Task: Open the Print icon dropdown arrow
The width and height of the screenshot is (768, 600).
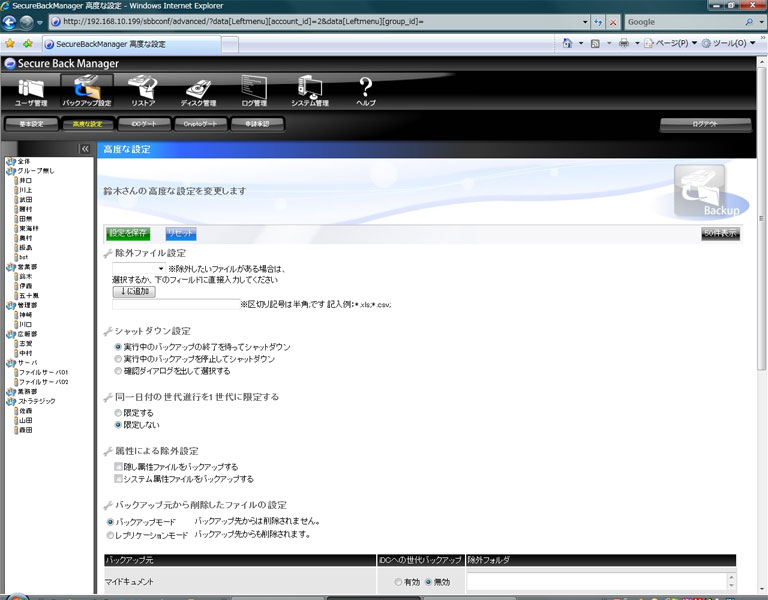Action: (637, 43)
